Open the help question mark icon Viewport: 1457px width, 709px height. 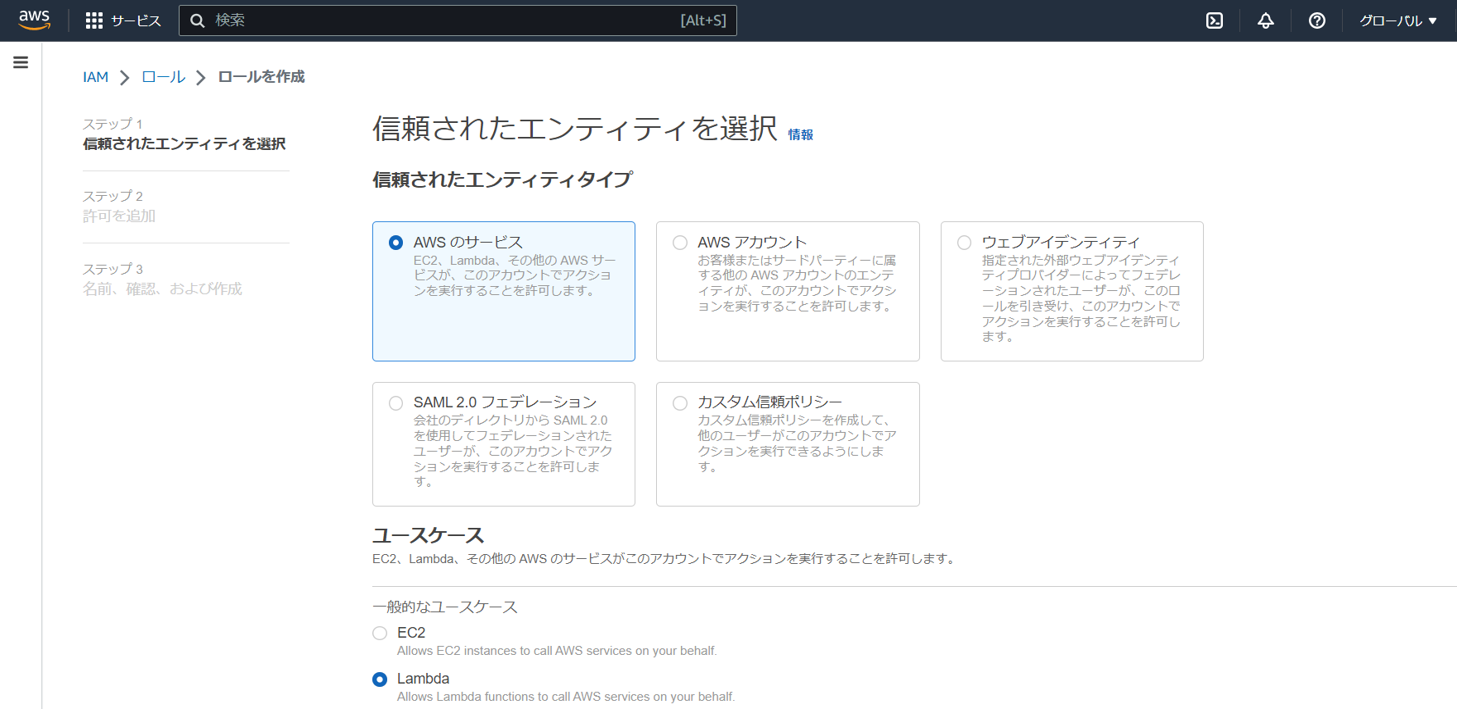[x=1316, y=20]
